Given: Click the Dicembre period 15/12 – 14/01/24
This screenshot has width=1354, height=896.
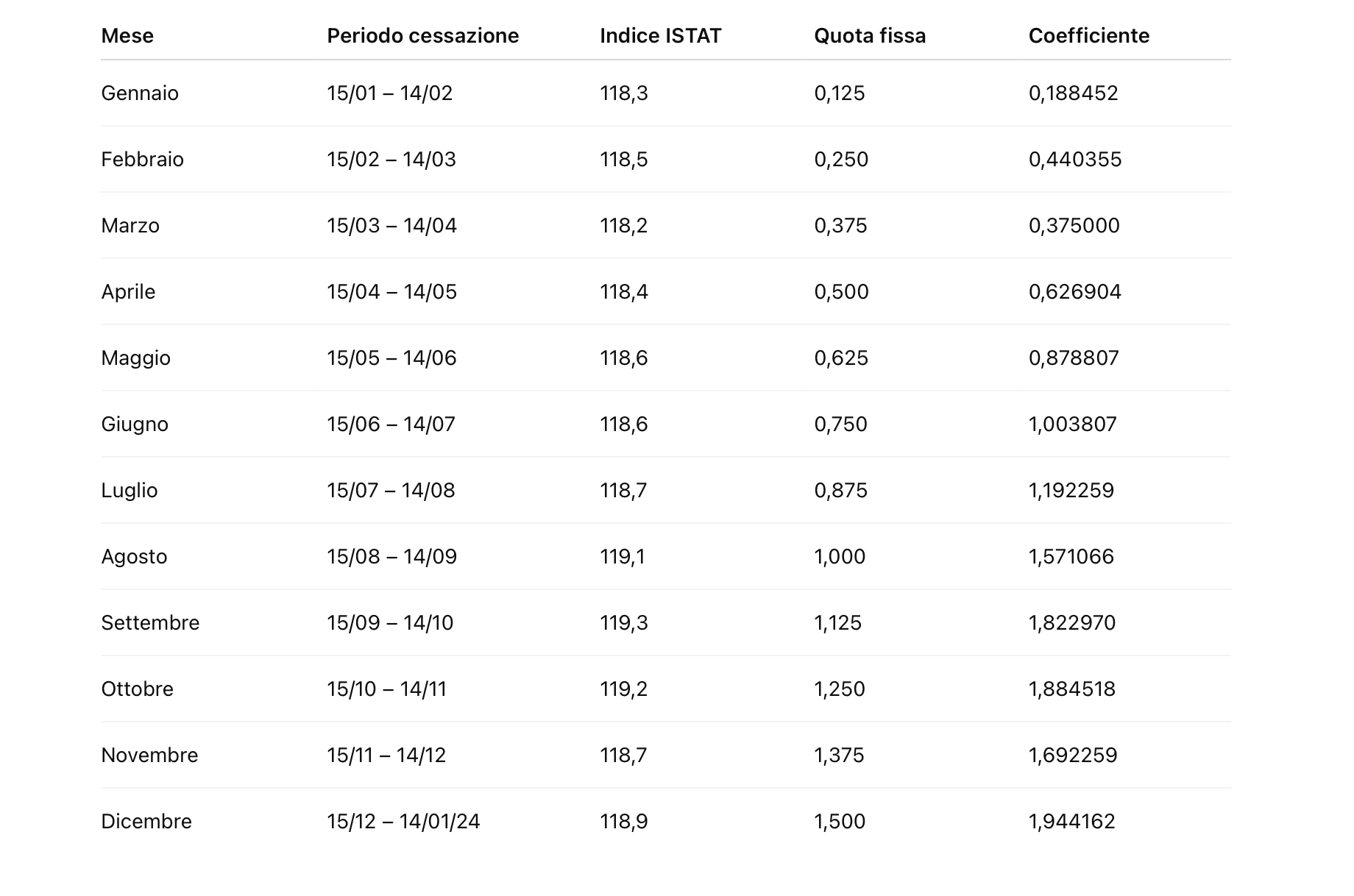Looking at the screenshot, I should pyautogui.click(x=403, y=822).
